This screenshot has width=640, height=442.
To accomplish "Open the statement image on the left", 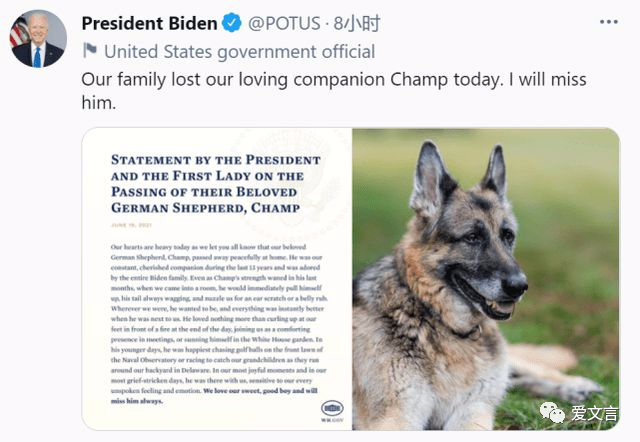I will (217, 279).
